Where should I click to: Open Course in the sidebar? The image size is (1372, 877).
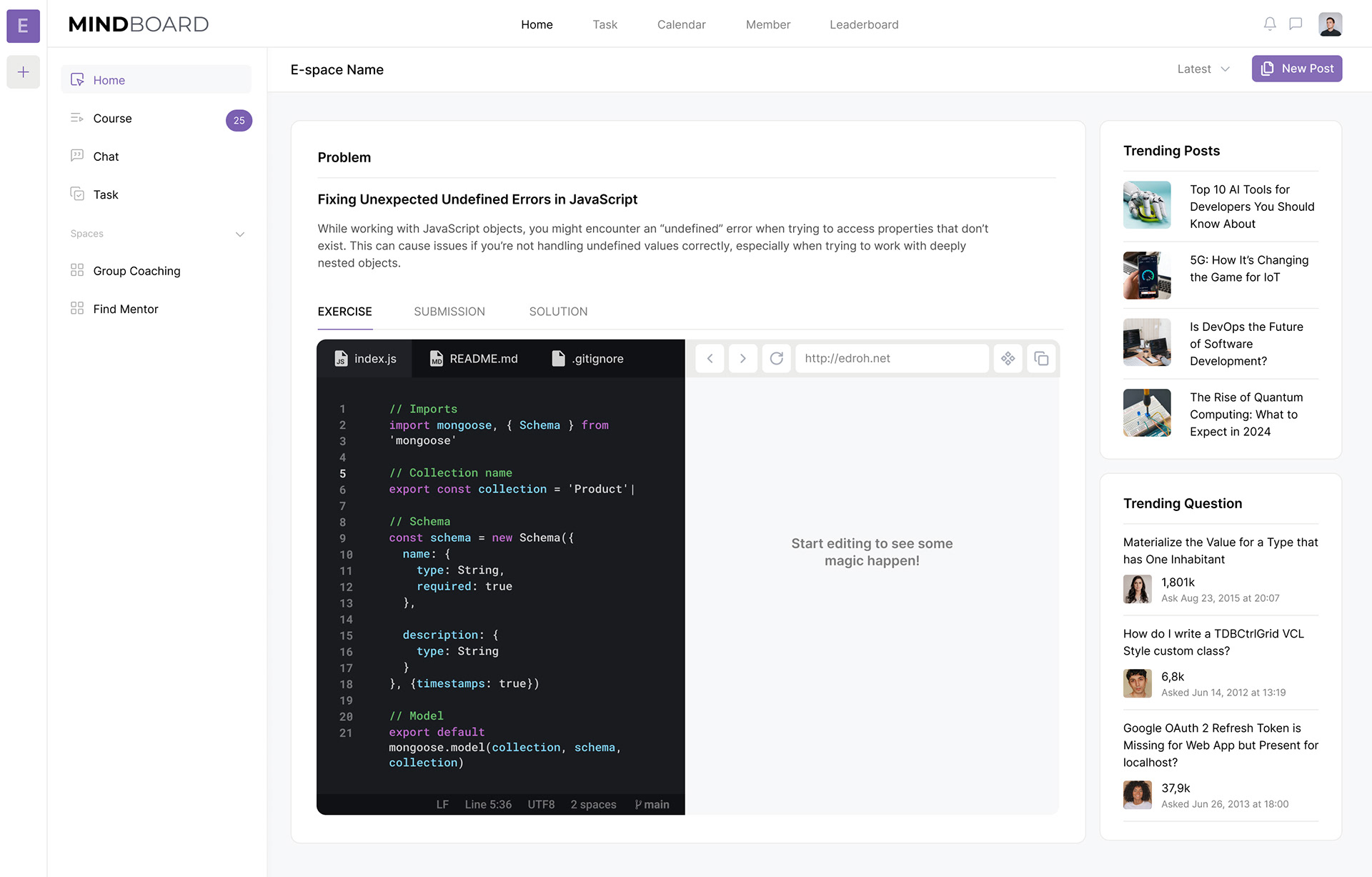click(x=112, y=119)
